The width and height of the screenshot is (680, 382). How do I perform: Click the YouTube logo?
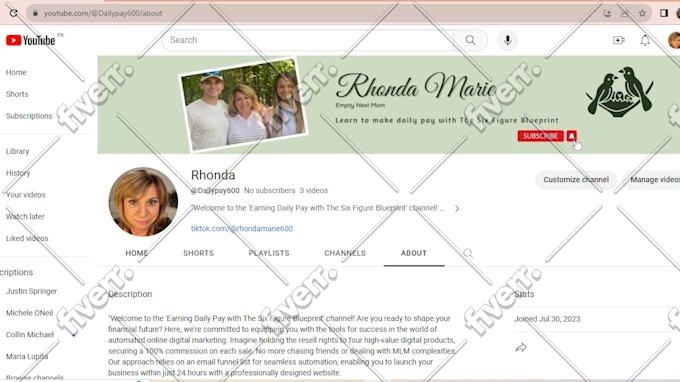(x=30, y=40)
